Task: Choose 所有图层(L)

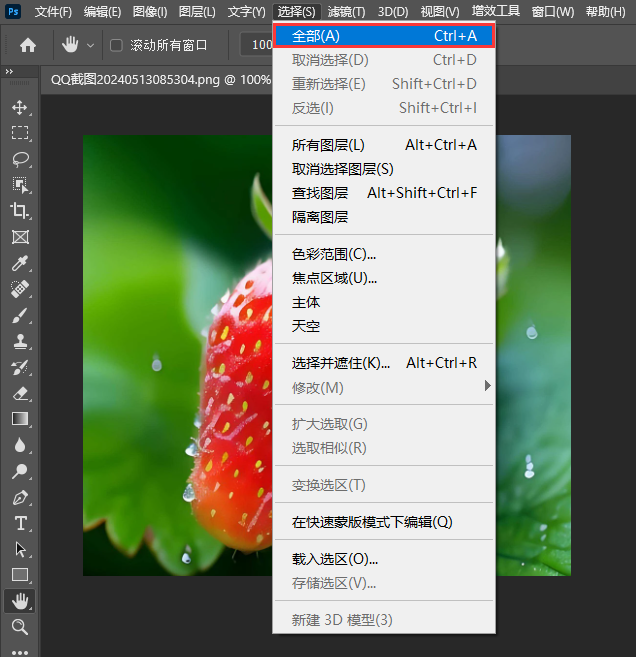Action: 384,145
